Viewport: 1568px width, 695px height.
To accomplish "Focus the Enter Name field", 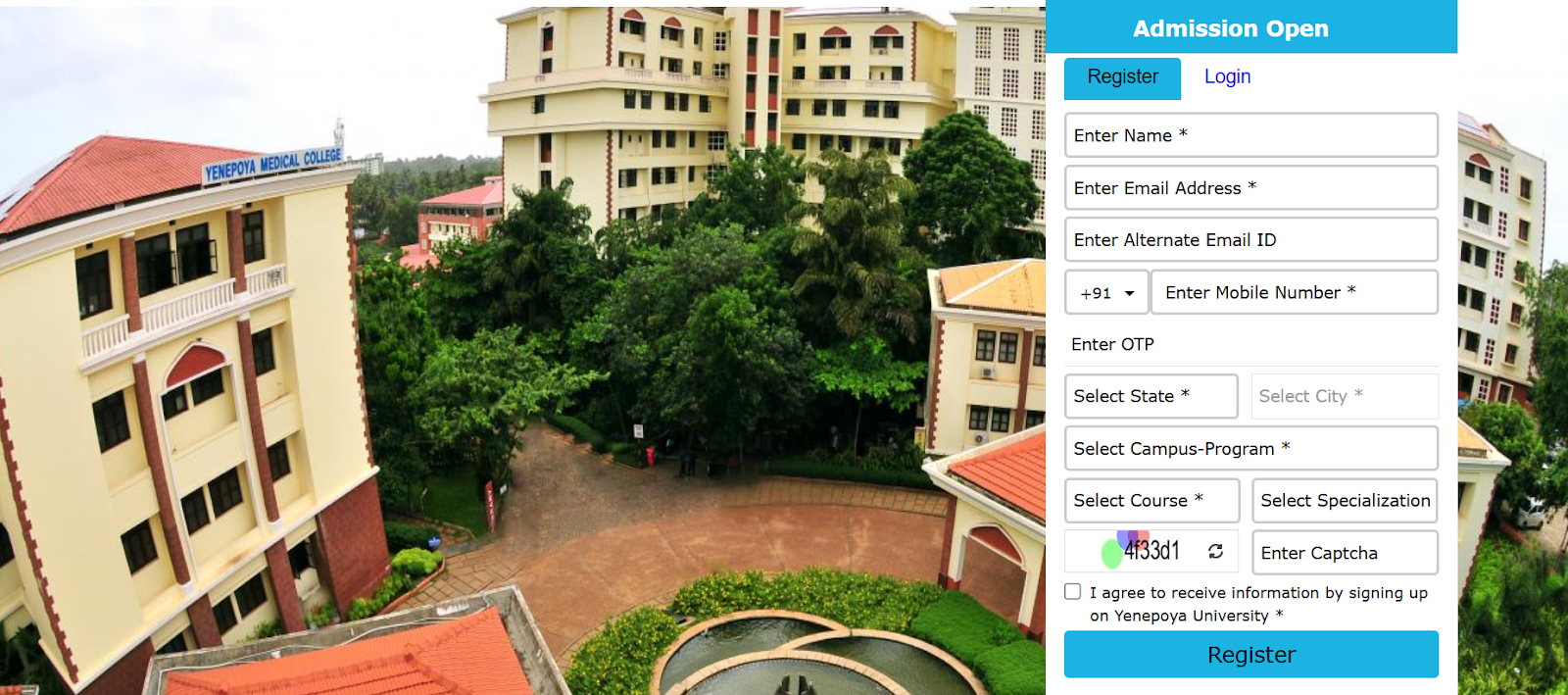I will click(x=1251, y=135).
